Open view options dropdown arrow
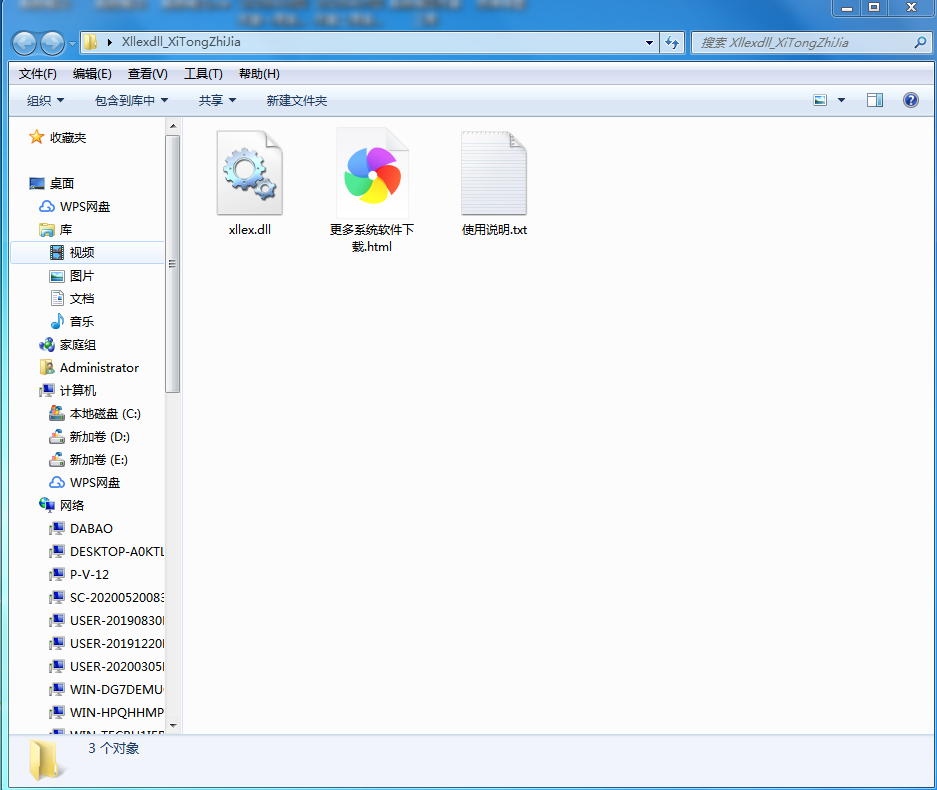 (x=841, y=100)
